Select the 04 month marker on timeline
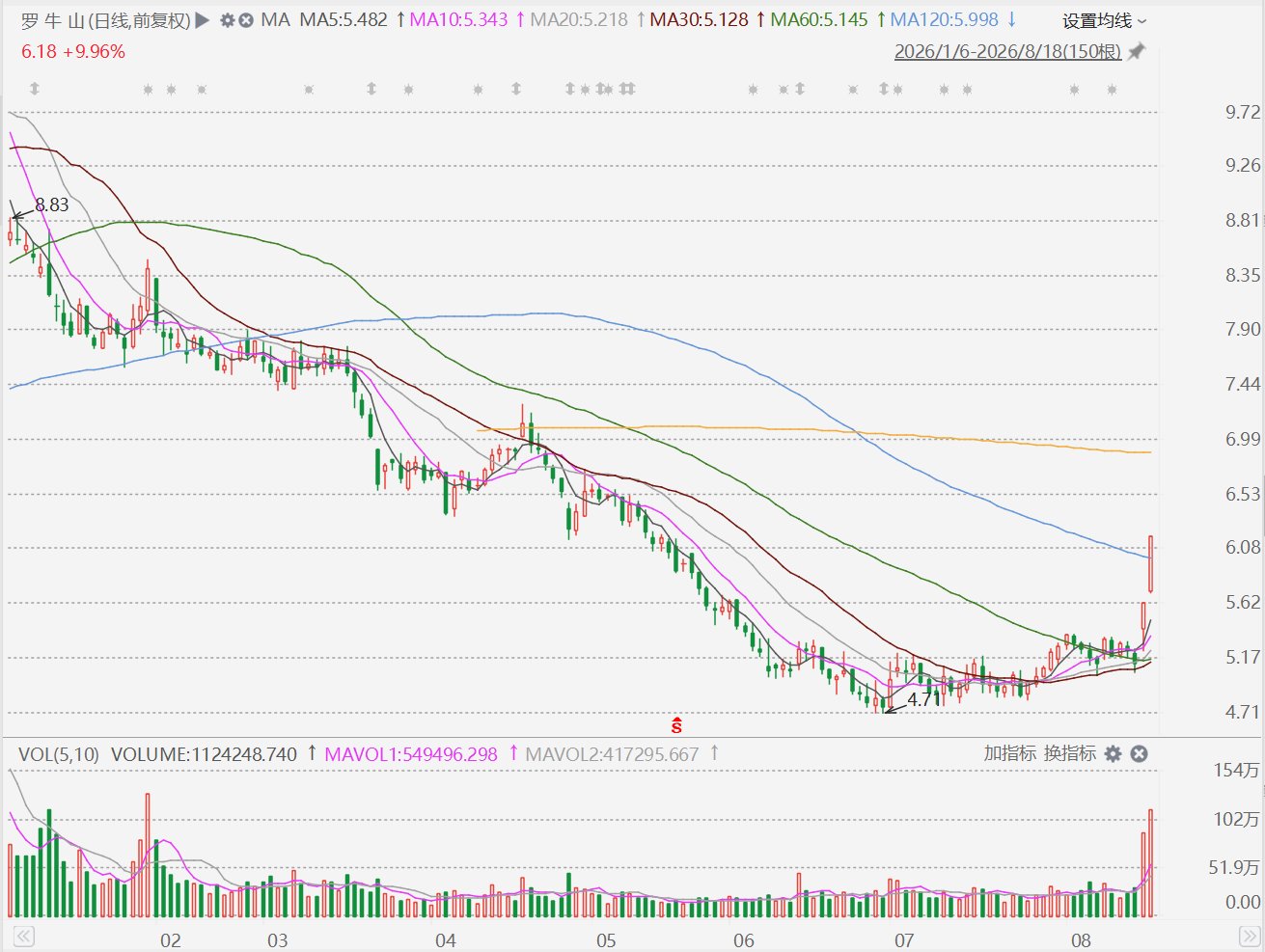This screenshot has width=1265, height=952. click(x=446, y=940)
